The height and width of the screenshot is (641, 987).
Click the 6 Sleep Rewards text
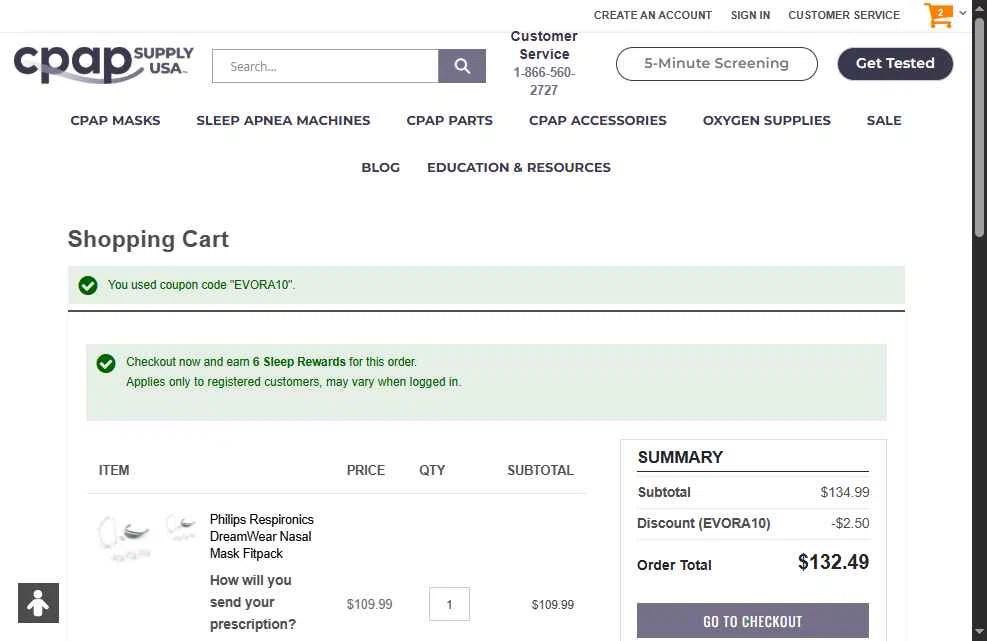299,362
